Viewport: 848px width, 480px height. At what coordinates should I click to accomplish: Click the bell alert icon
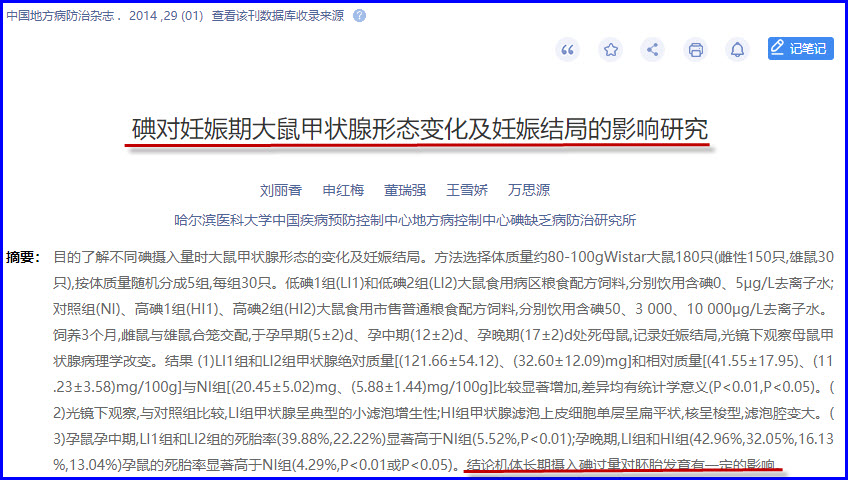tap(737, 50)
